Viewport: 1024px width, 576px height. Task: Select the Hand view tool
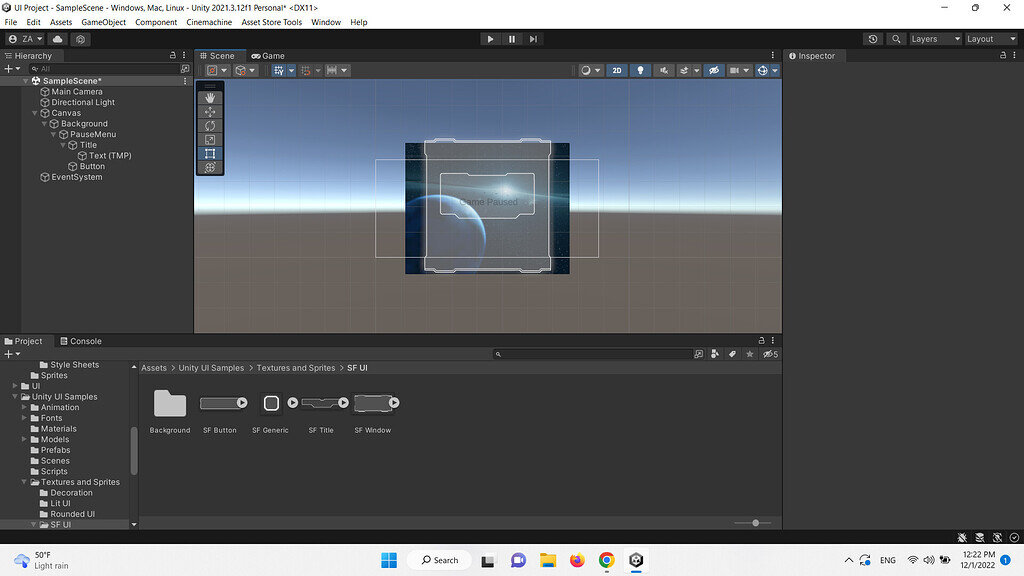coord(209,97)
